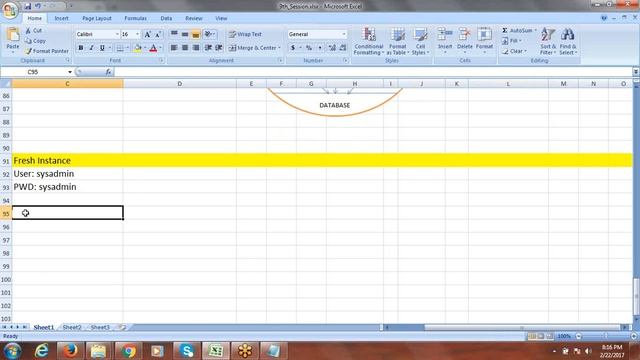This screenshot has width=640, height=360.
Task: Apply Accounting dollar number format
Action: [293, 48]
